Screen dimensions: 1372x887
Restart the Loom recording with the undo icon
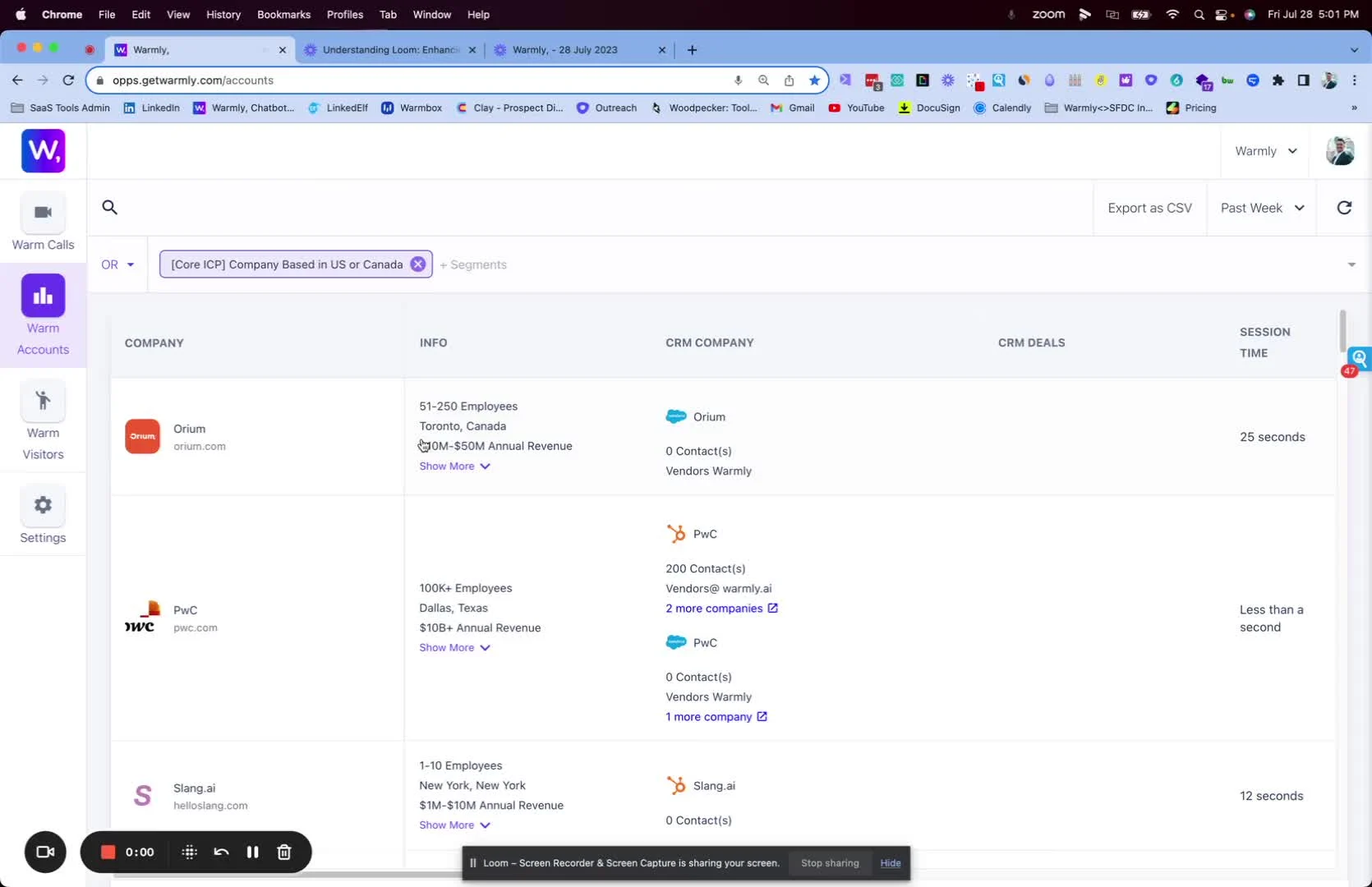[221, 852]
